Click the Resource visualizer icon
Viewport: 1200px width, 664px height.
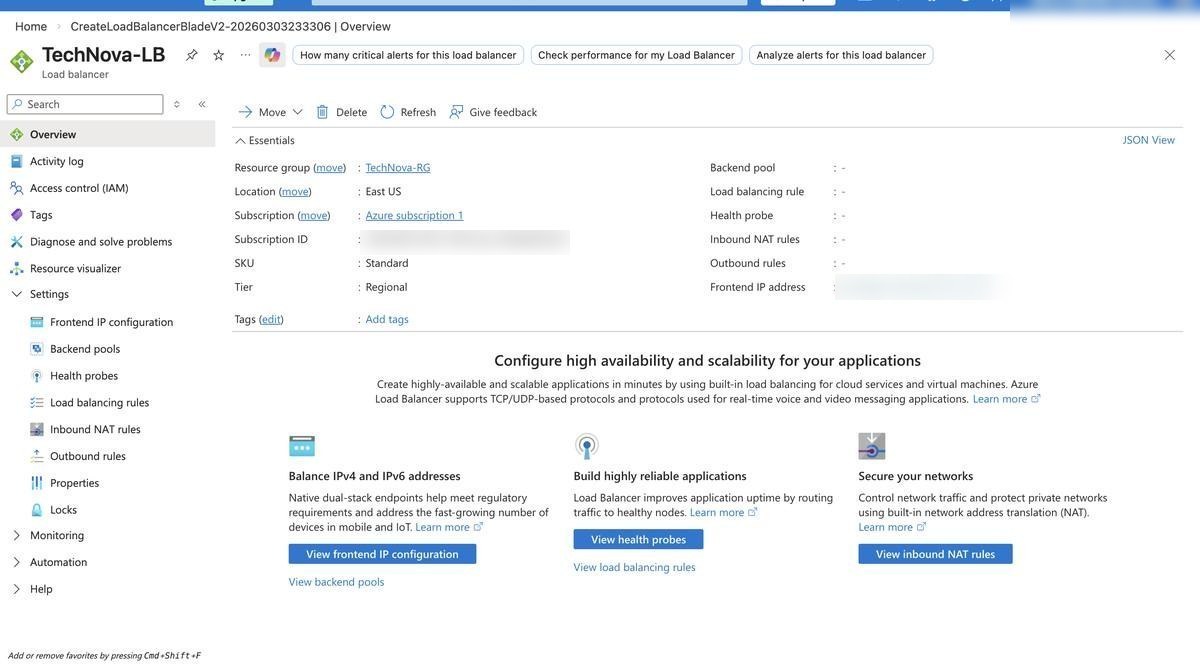click(16, 268)
